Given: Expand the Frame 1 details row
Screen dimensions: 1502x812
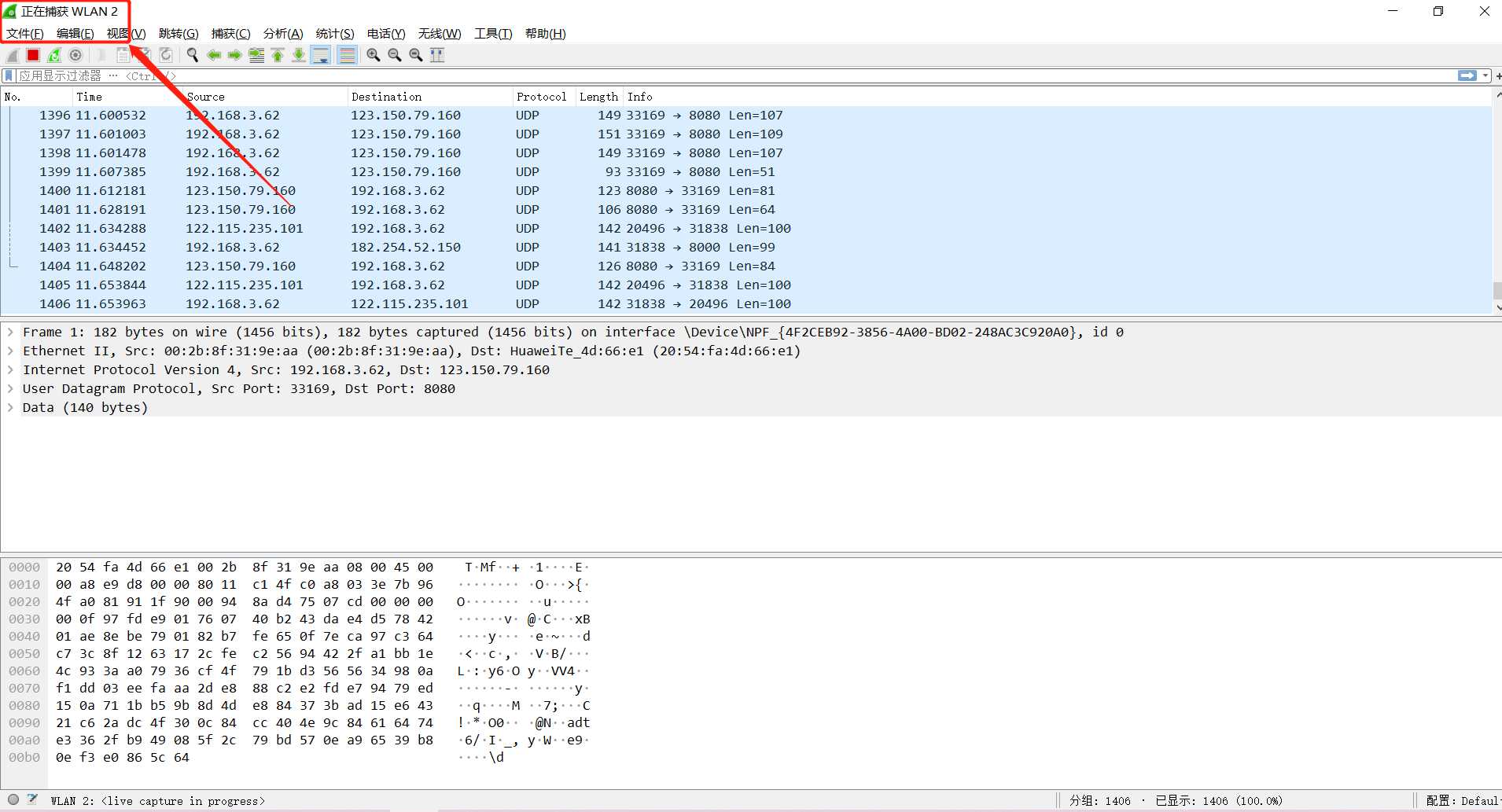Looking at the screenshot, I should pos(10,332).
